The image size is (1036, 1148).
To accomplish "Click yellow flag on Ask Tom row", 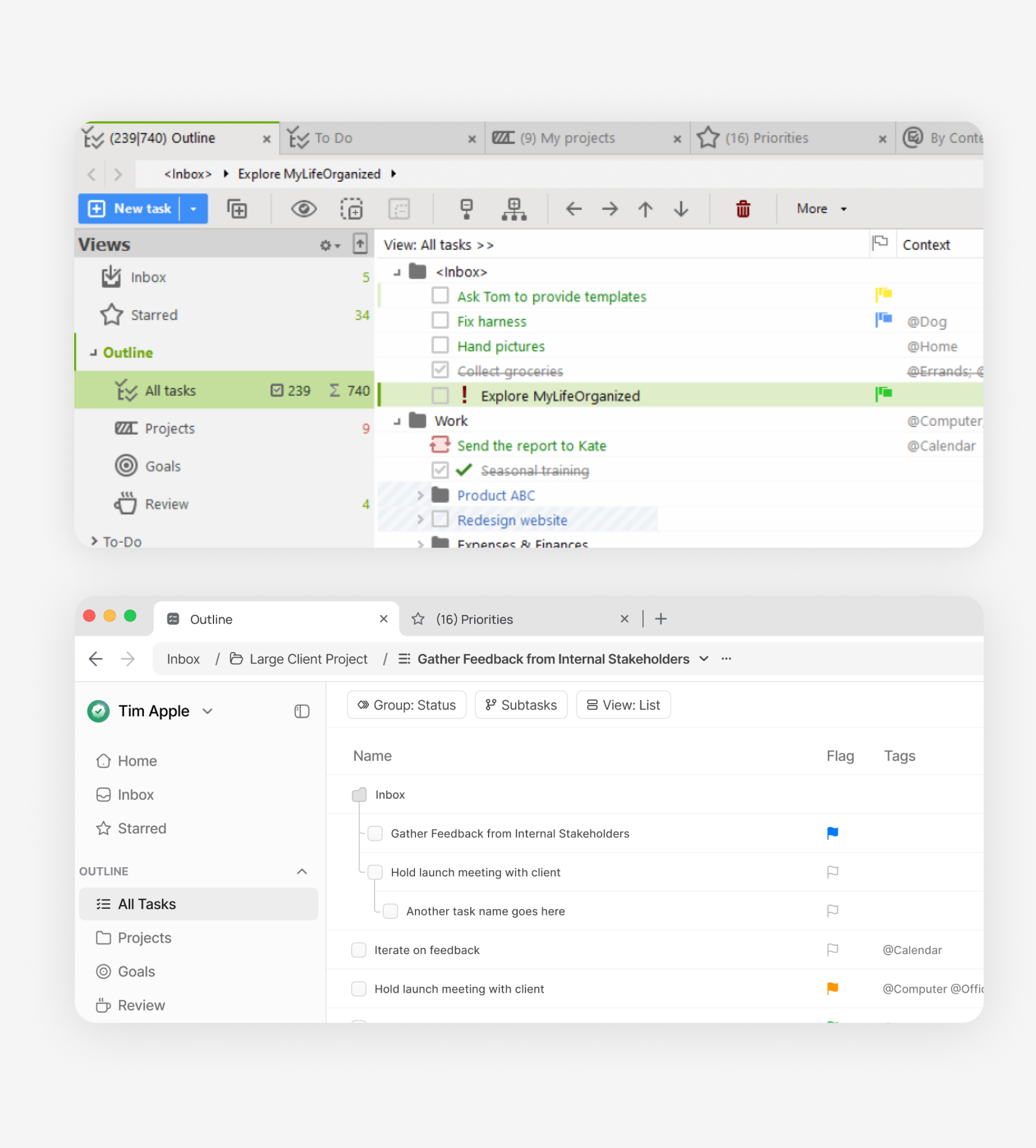I will click(883, 295).
